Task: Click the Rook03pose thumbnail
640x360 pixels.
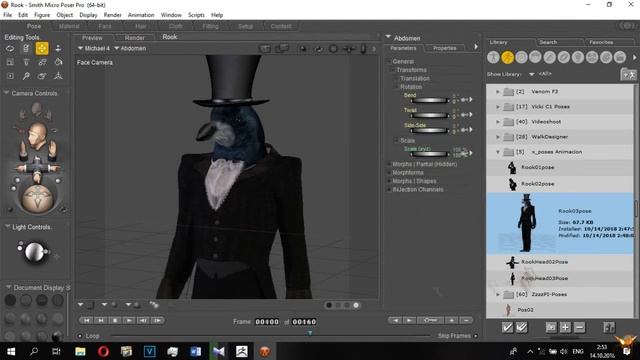Action: (527, 223)
